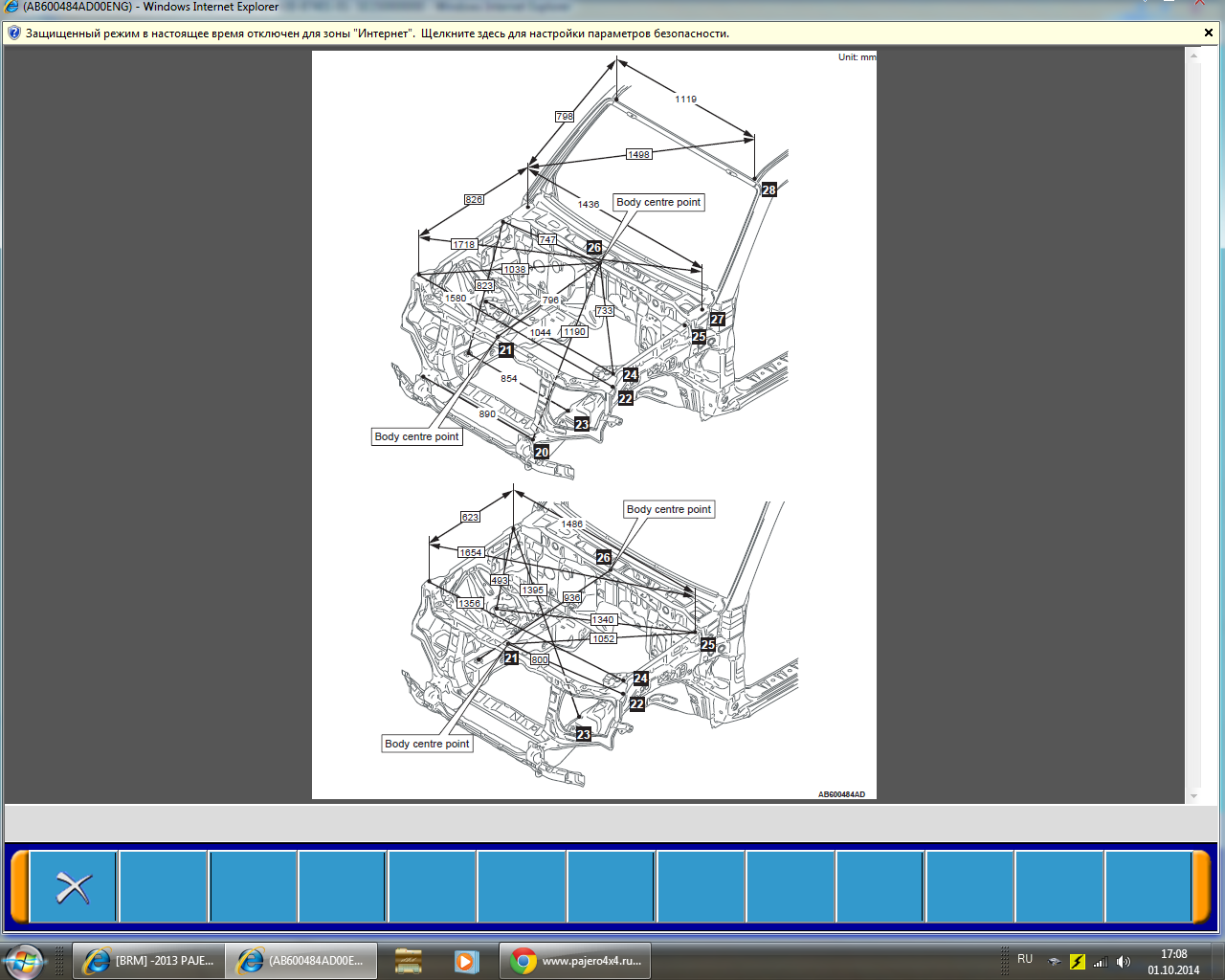This screenshot has height=980, width=1225.
Task: Click the crossed tools icon button
Action: [73, 887]
